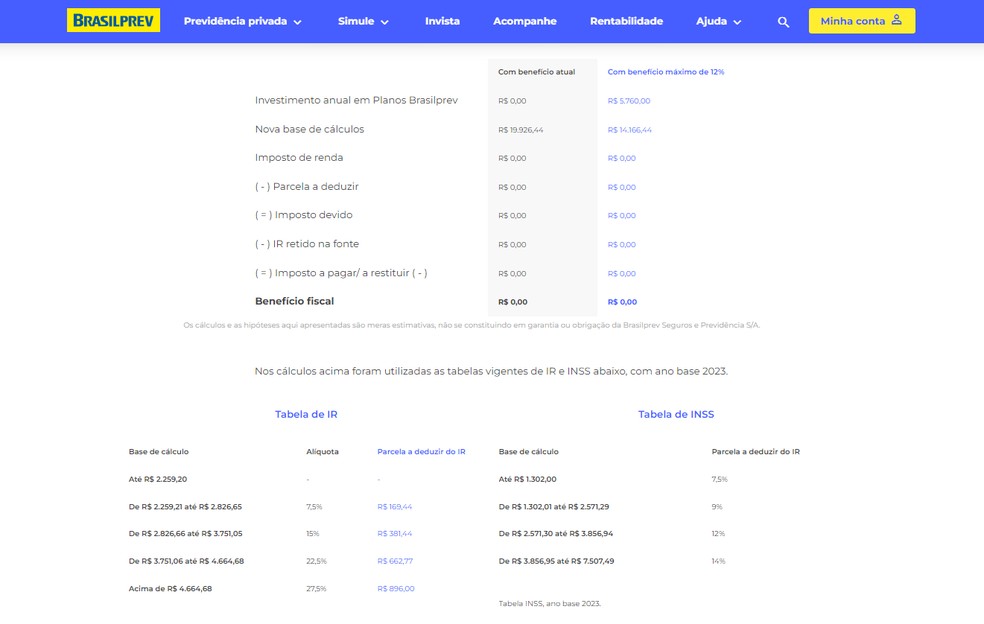Go to the Invista page
The width and height of the screenshot is (984, 624).
coord(442,21)
